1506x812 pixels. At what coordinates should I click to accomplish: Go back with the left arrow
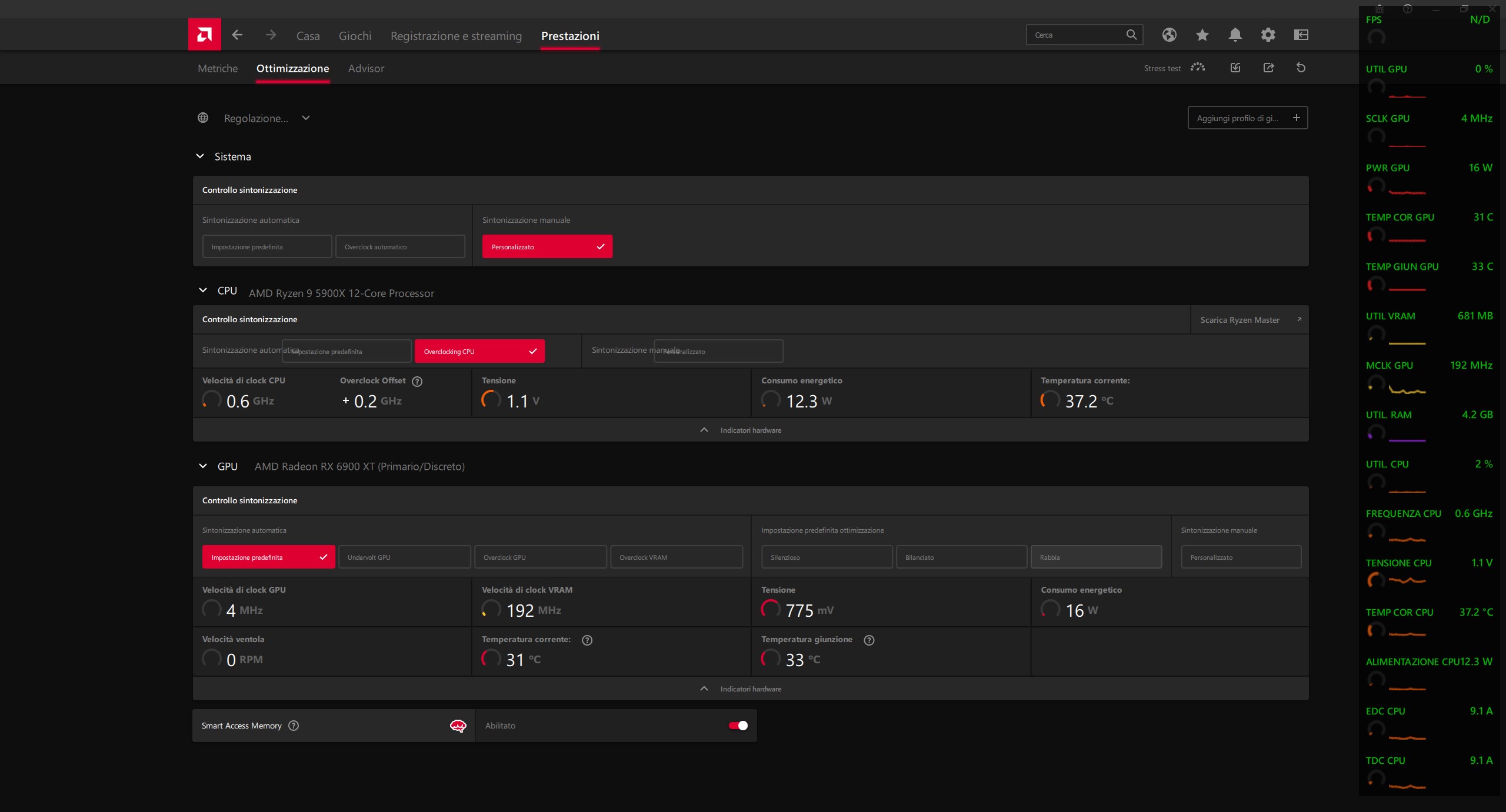[237, 35]
